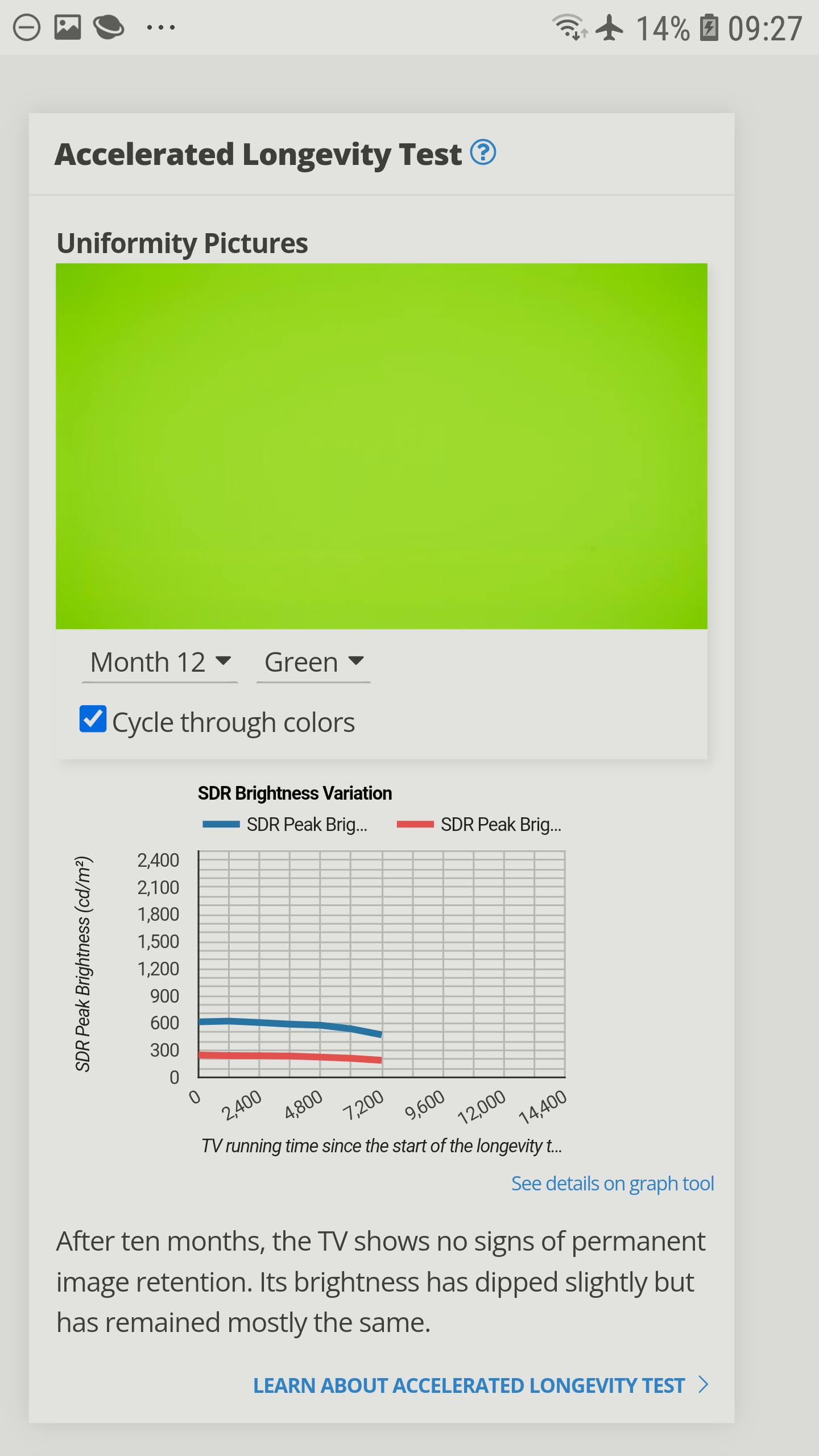The width and height of the screenshot is (819, 1456).
Task: Uncheck Cycle through colors checkbox
Action: pos(93,719)
